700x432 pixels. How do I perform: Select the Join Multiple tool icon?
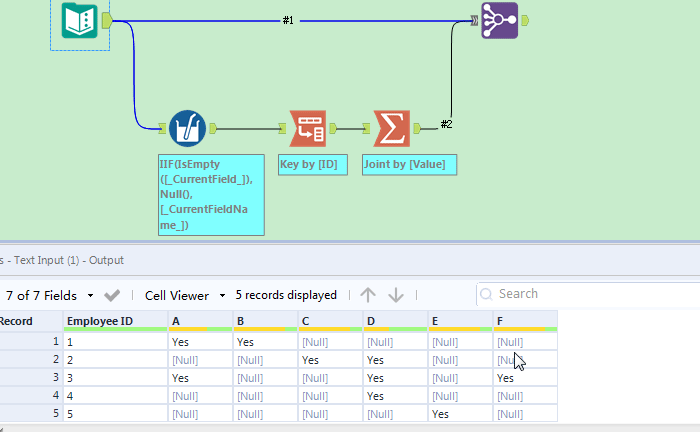pyautogui.click(x=499, y=20)
